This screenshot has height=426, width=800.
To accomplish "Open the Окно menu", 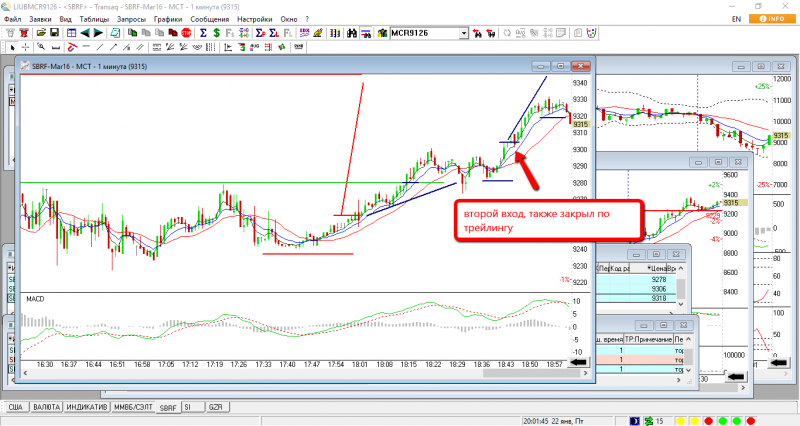I will pyautogui.click(x=289, y=19).
